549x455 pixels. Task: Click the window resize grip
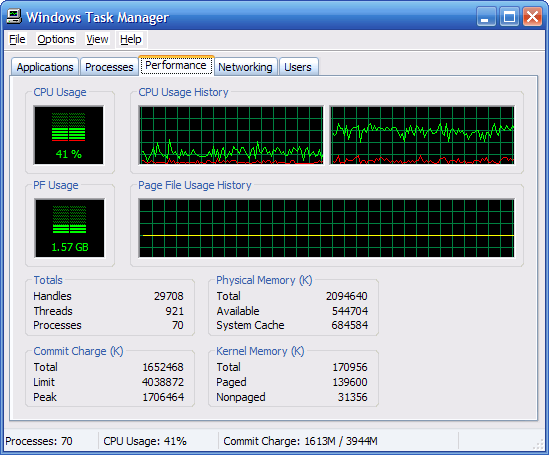[x=538, y=444]
